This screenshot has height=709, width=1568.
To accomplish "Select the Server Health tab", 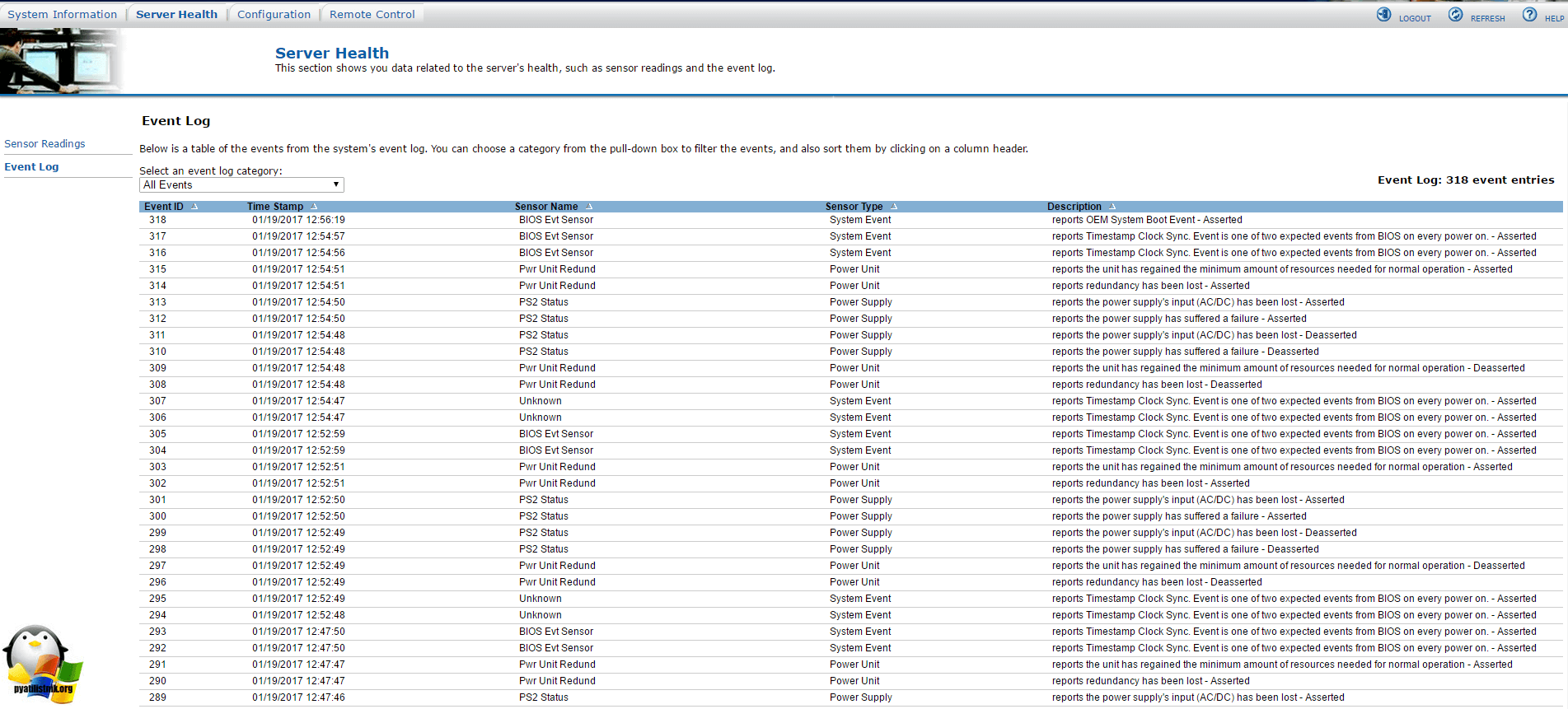I will tap(176, 14).
